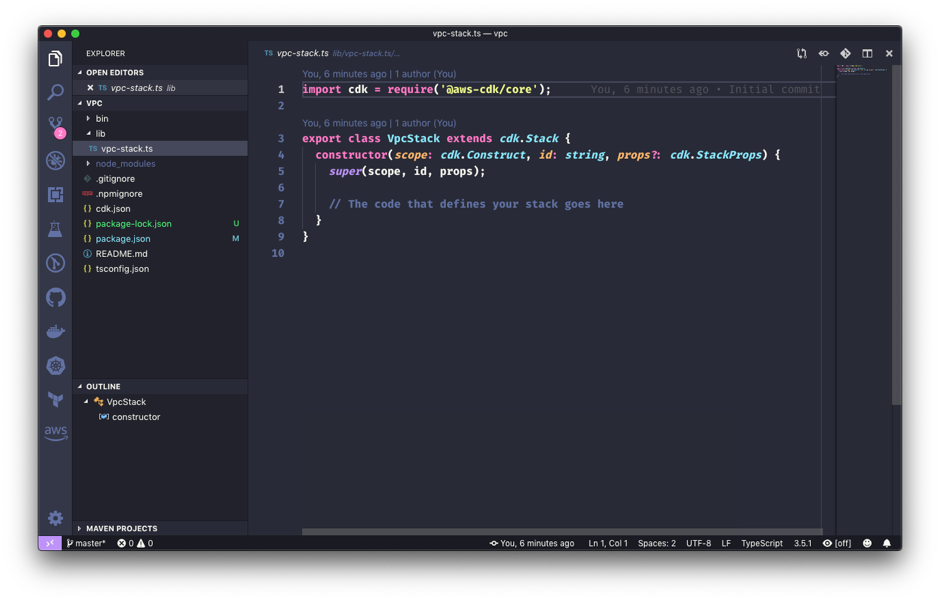
Task: Show notifications via the bell icon
Action: tap(887, 543)
